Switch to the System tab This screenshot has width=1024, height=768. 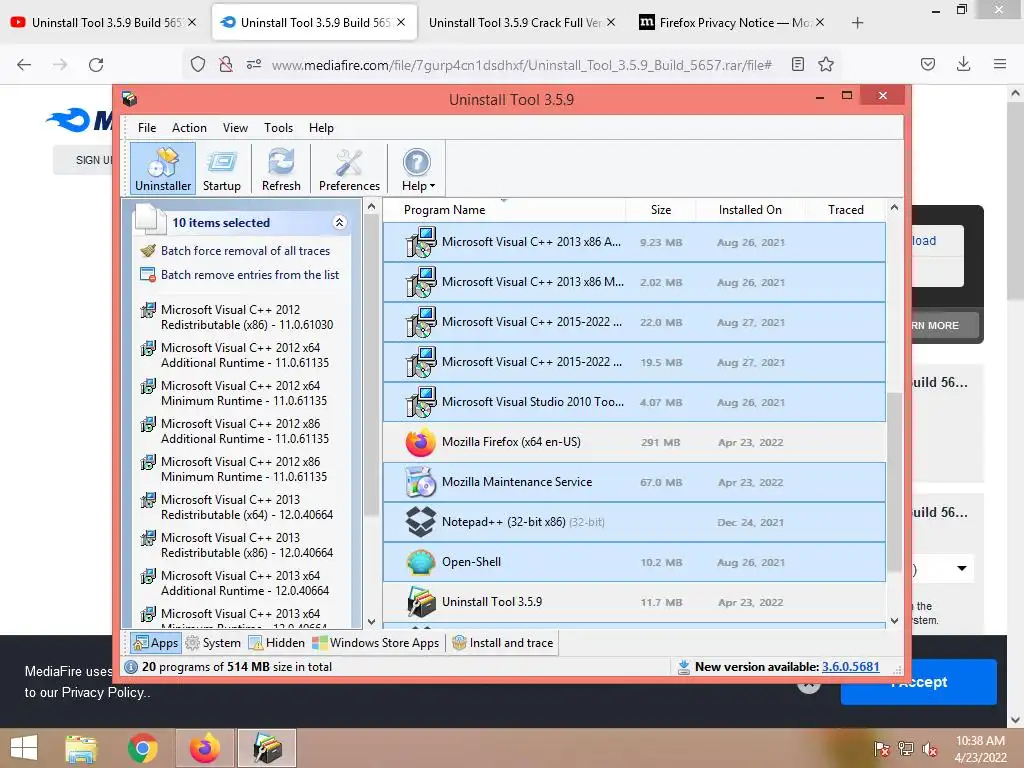click(213, 643)
